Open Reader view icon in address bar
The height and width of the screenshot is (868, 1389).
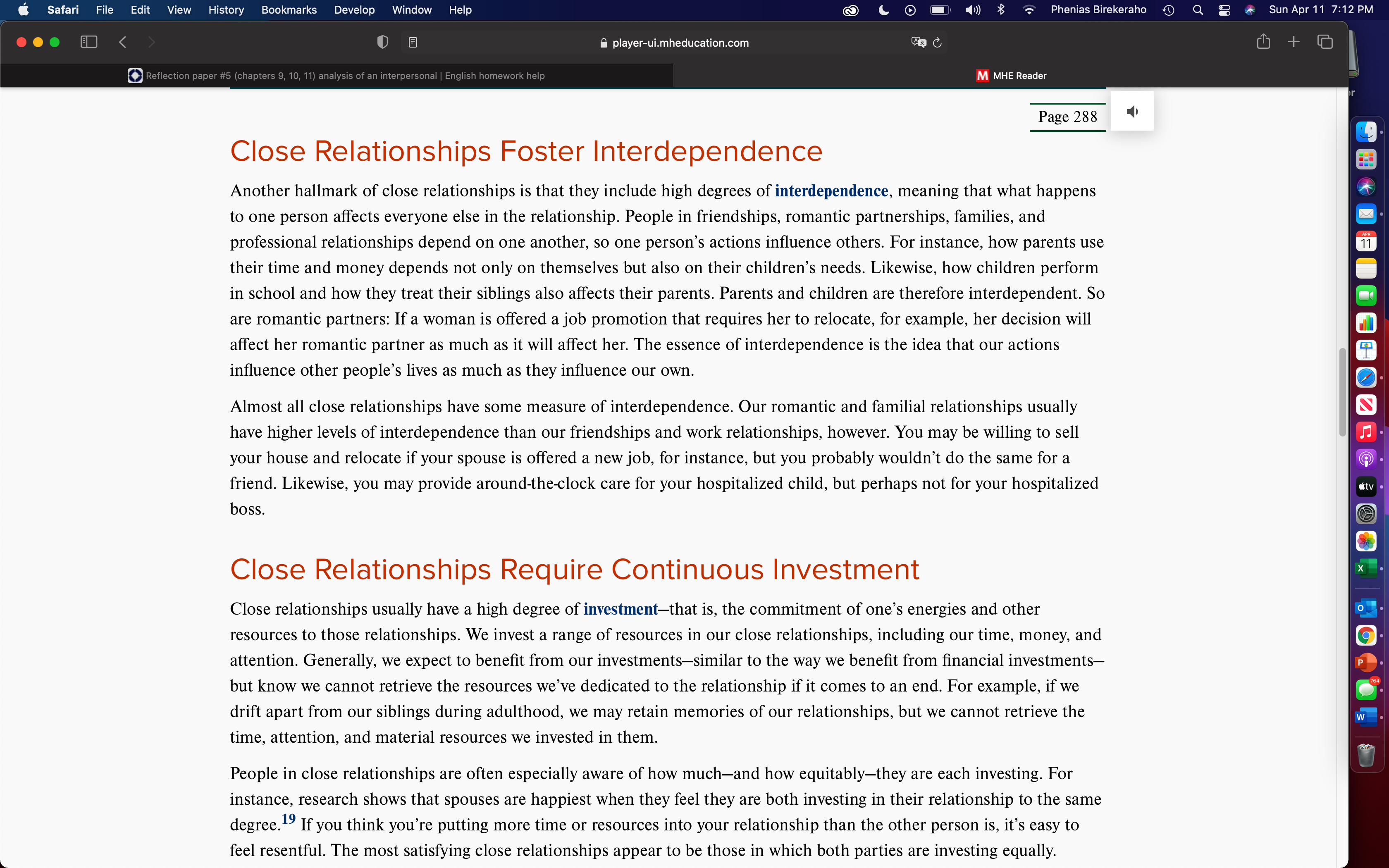tap(413, 43)
